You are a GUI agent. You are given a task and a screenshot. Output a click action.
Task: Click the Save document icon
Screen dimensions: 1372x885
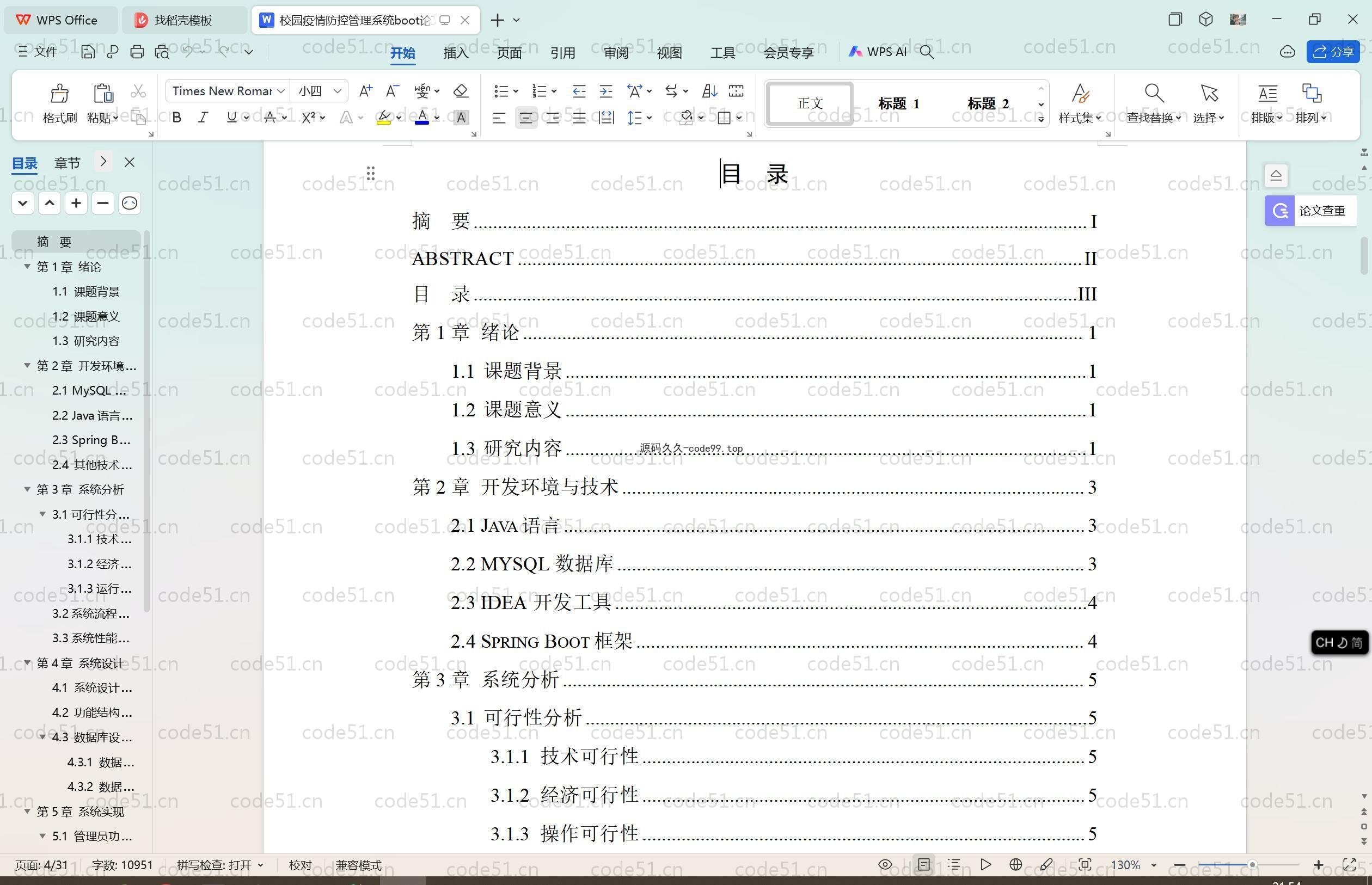pos(87,52)
